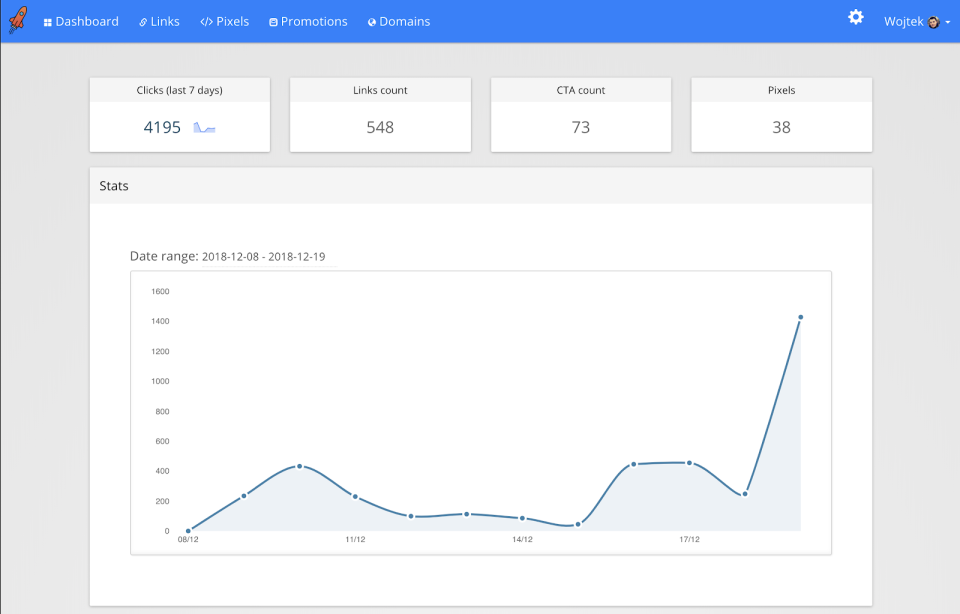This screenshot has height=614, width=960.
Task: Click the icon beside Promotions
Action: pyautogui.click(x=274, y=21)
